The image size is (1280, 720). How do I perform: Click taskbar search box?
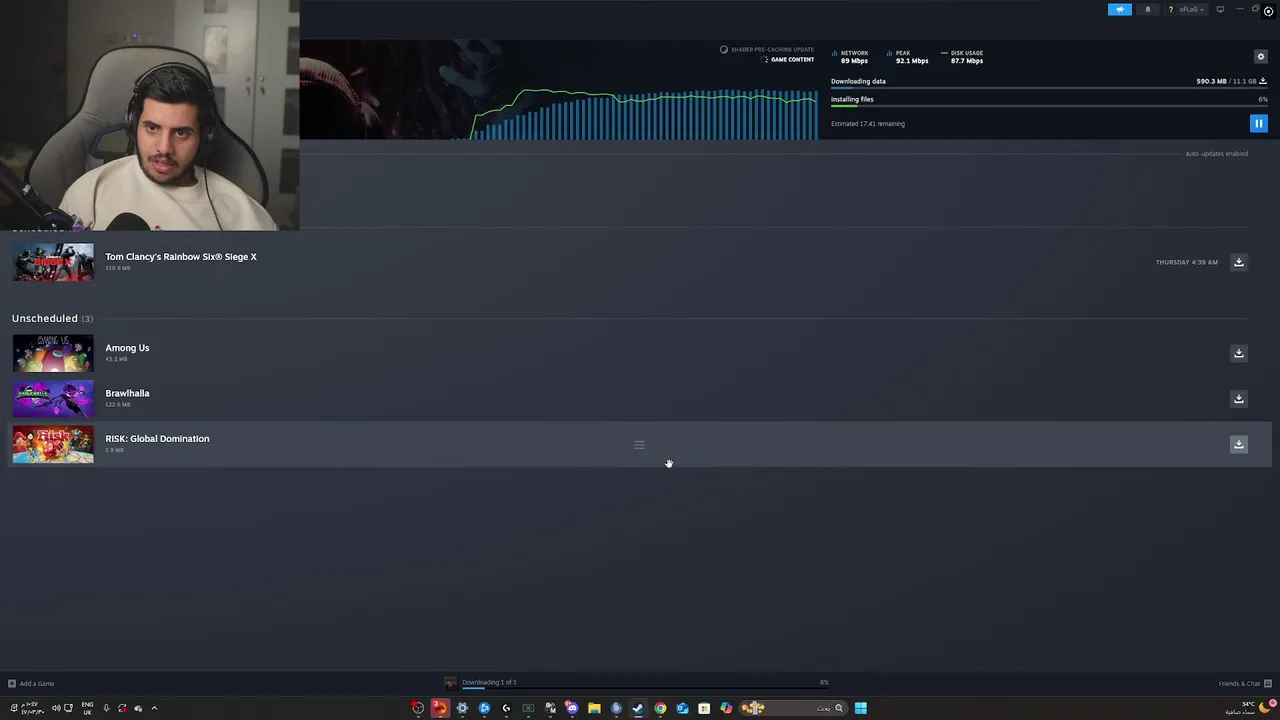coord(795,708)
